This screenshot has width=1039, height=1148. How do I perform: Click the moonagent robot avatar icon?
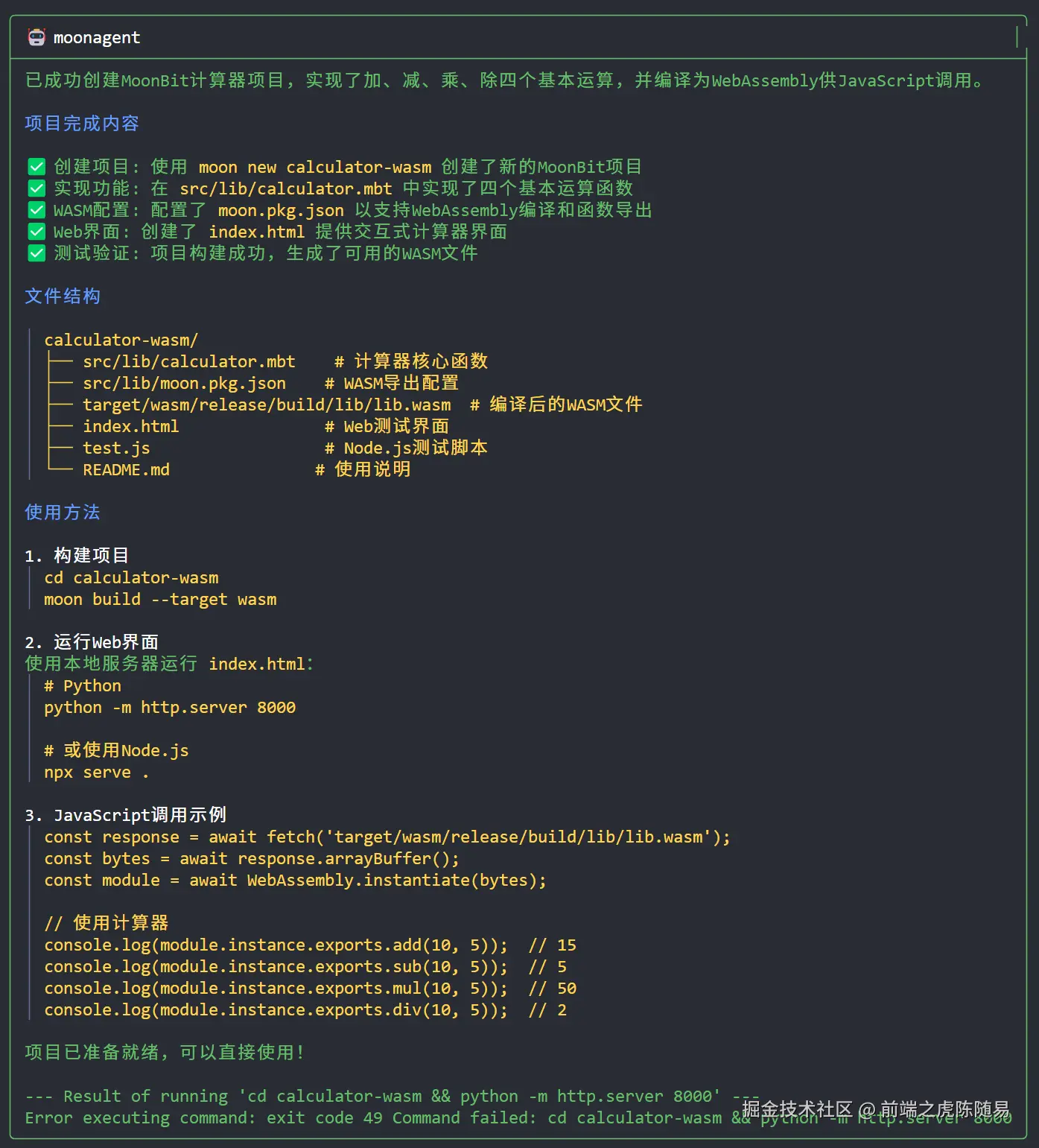point(36,37)
